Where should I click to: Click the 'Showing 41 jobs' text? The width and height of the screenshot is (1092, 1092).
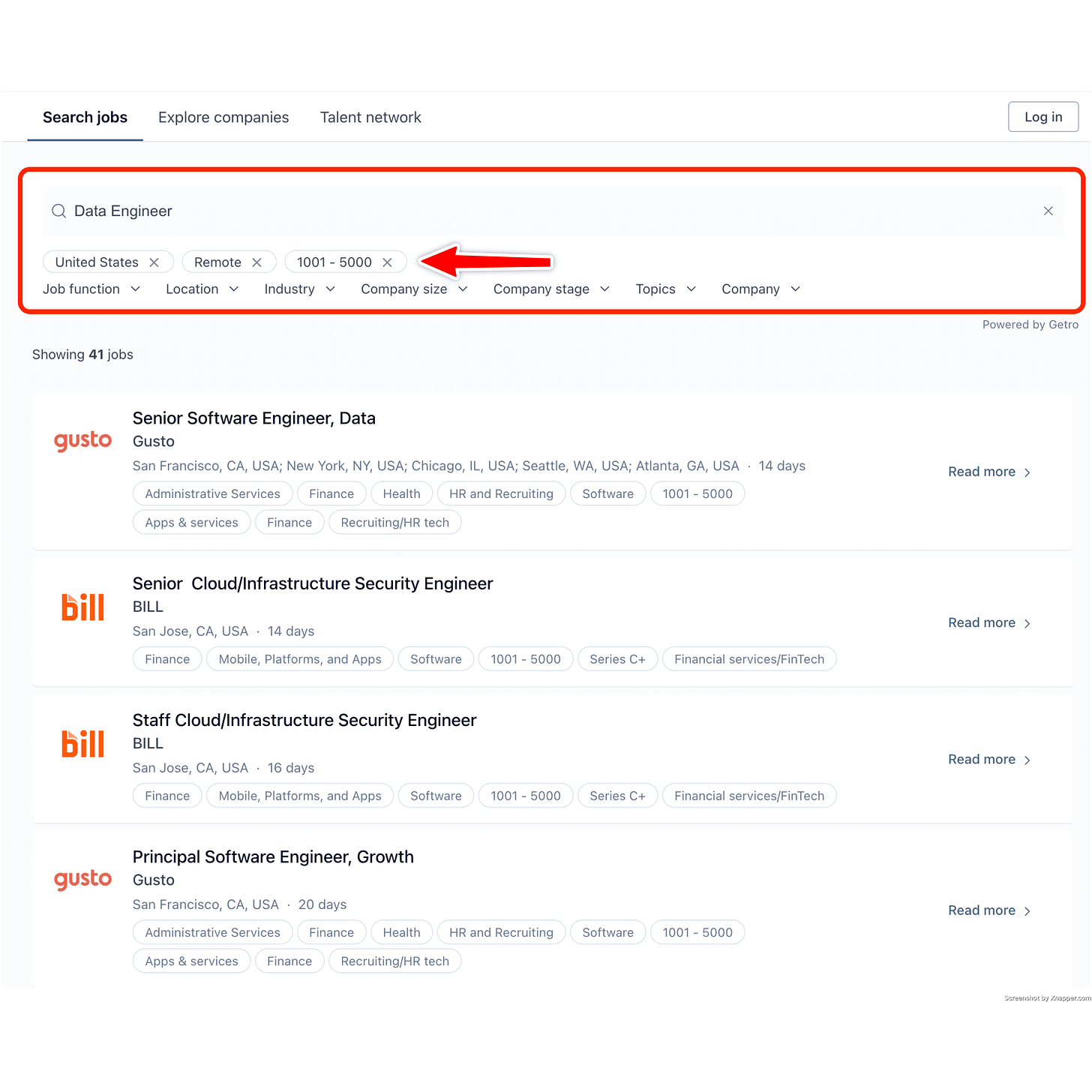82,355
